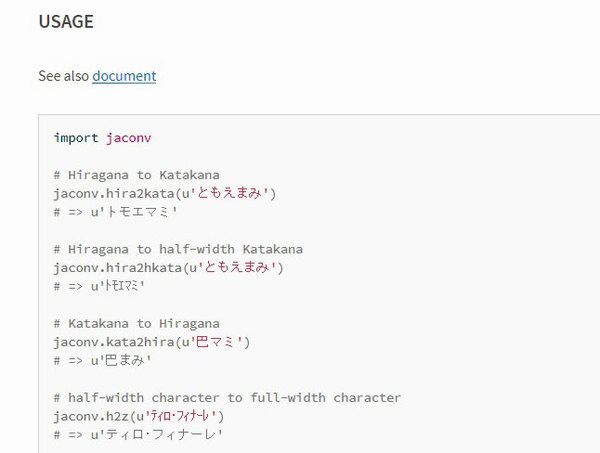Click the 'jaconv' module name in import

(x=129, y=138)
